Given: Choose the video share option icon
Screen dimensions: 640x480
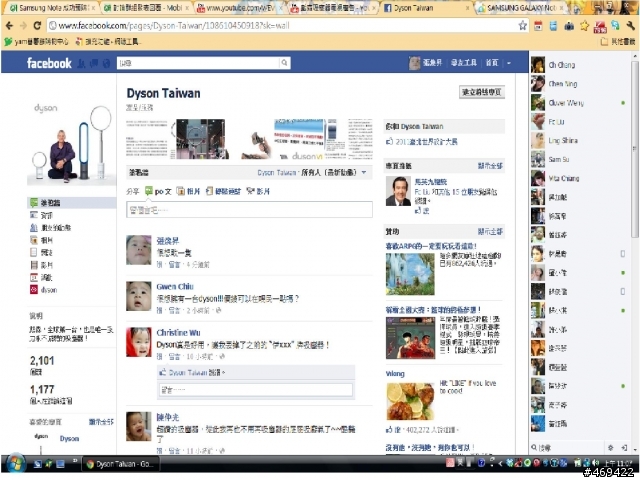Looking at the screenshot, I should pos(251,191).
